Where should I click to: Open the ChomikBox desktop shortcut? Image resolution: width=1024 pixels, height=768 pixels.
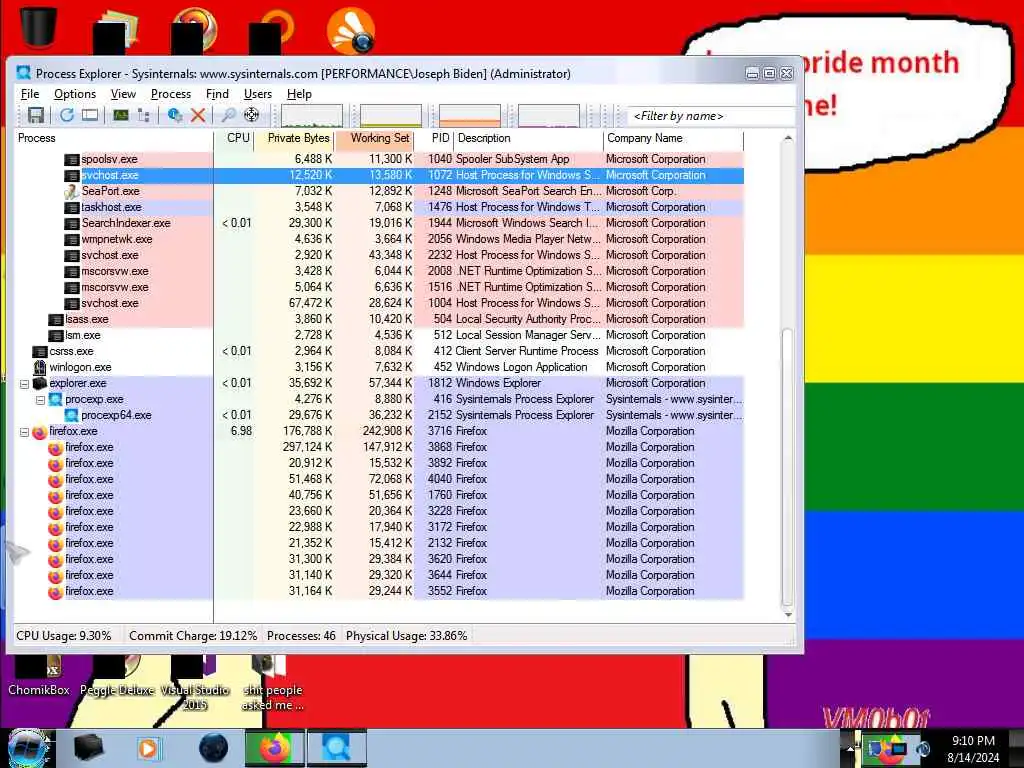[x=39, y=677]
